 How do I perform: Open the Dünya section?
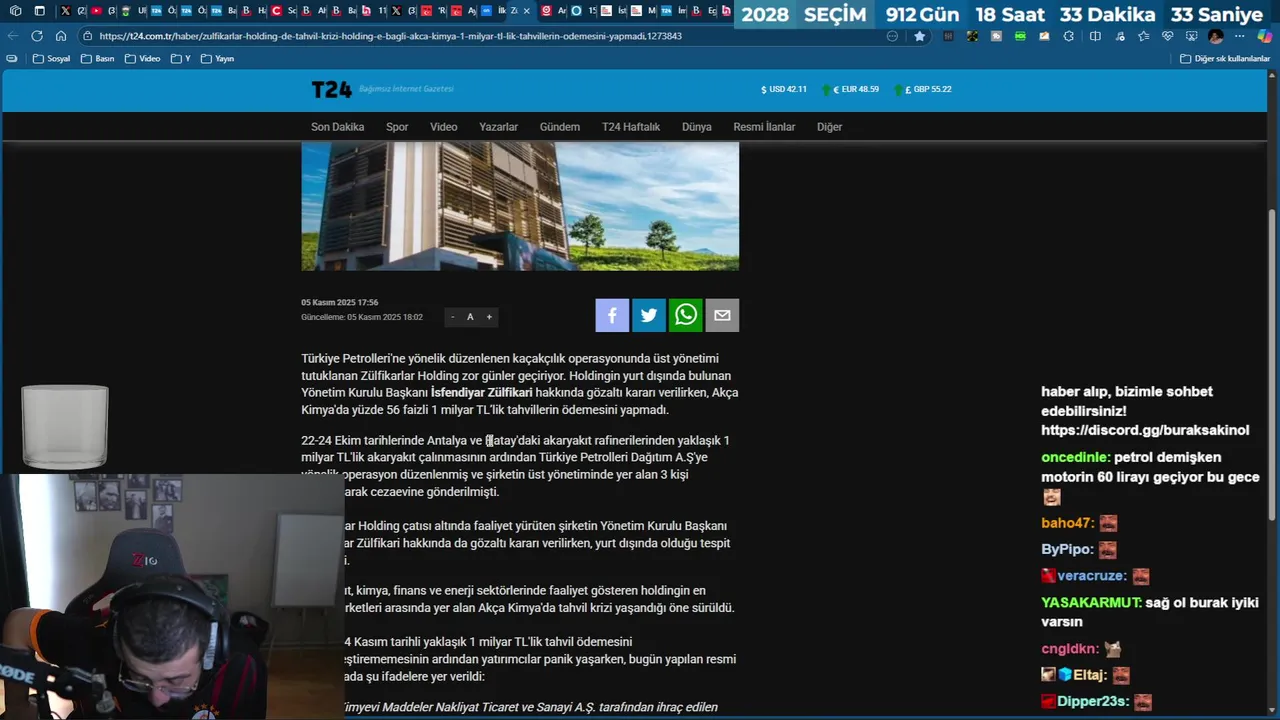[696, 127]
